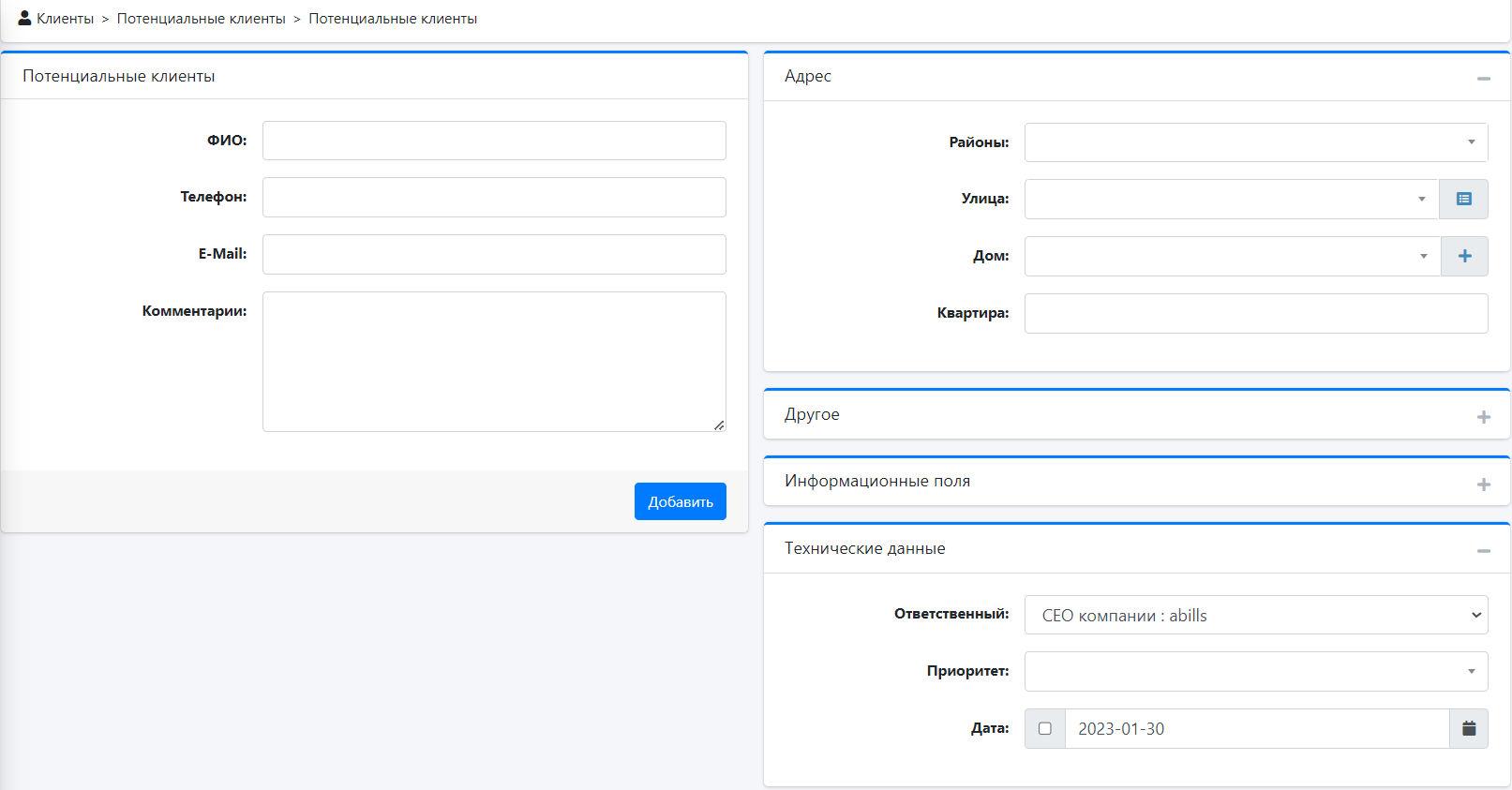Focus the Телефон input field
1512x790 pixels.
coord(494,197)
